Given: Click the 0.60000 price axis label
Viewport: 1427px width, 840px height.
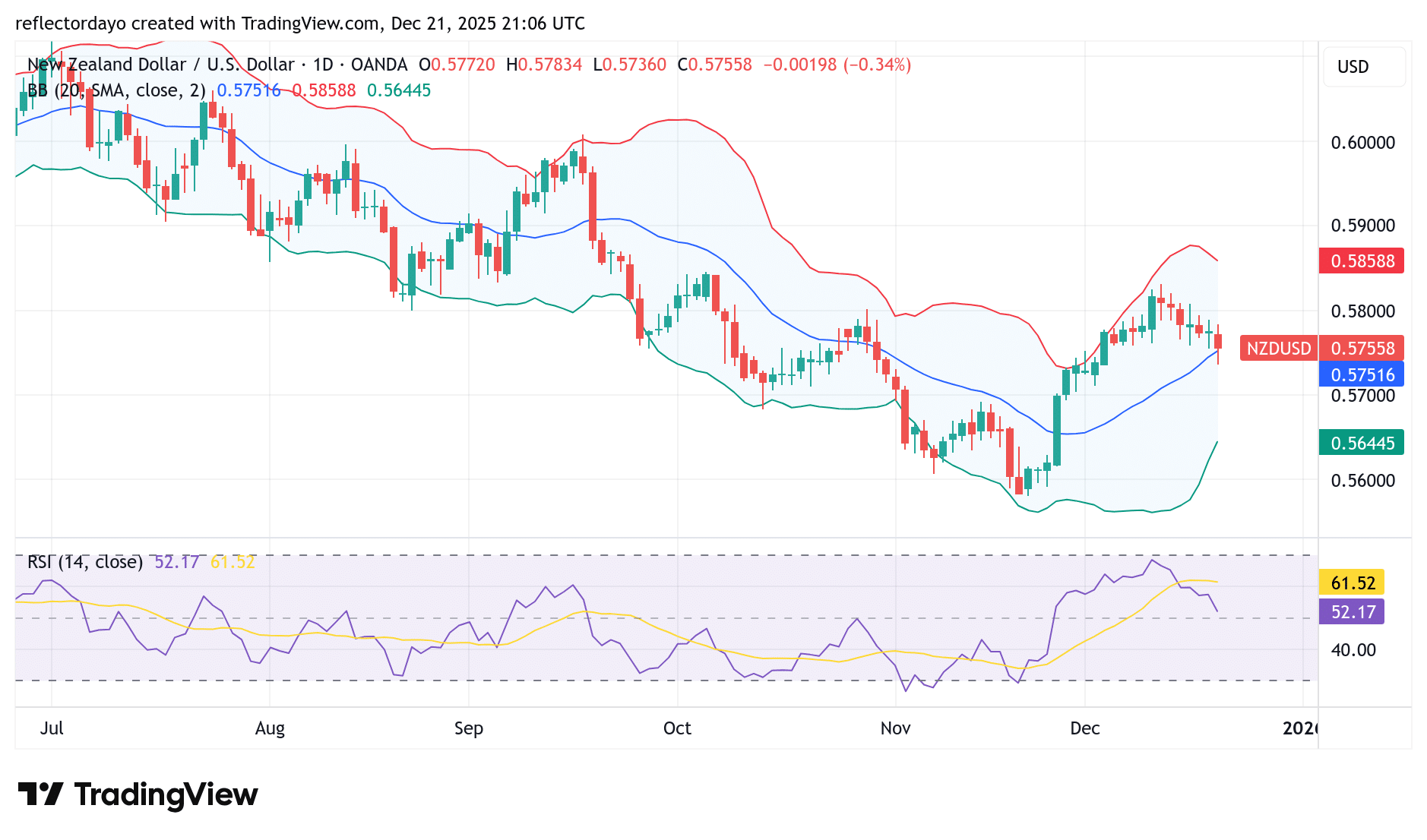Looking at the screenshot, I should (1363, 143).
